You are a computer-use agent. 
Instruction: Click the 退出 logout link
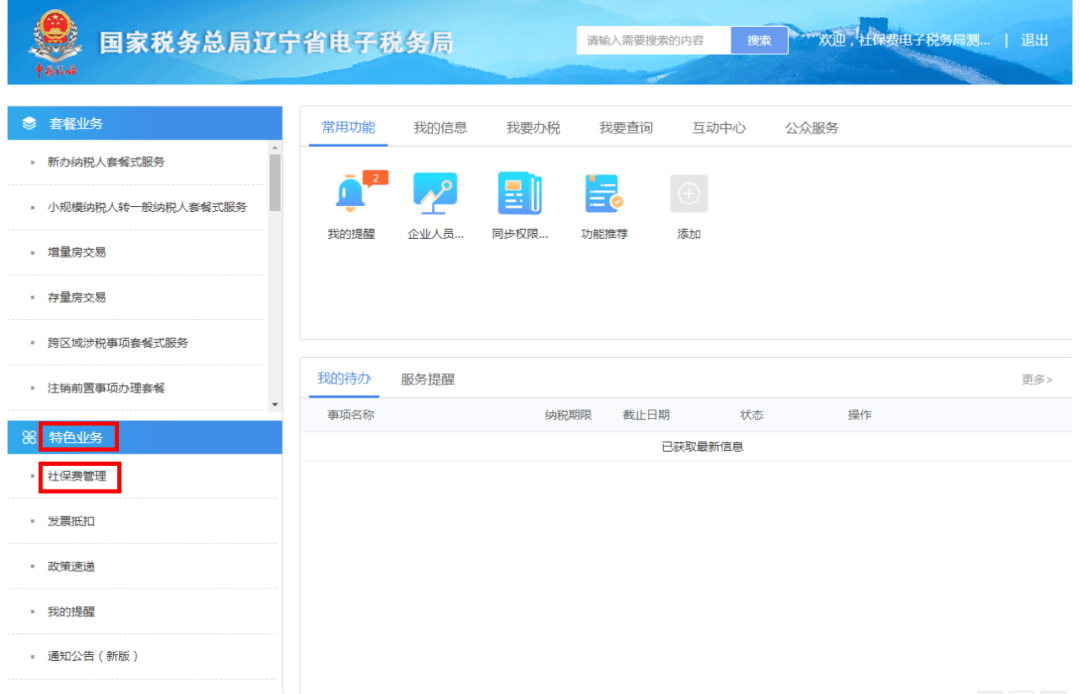click(1035, 40)
